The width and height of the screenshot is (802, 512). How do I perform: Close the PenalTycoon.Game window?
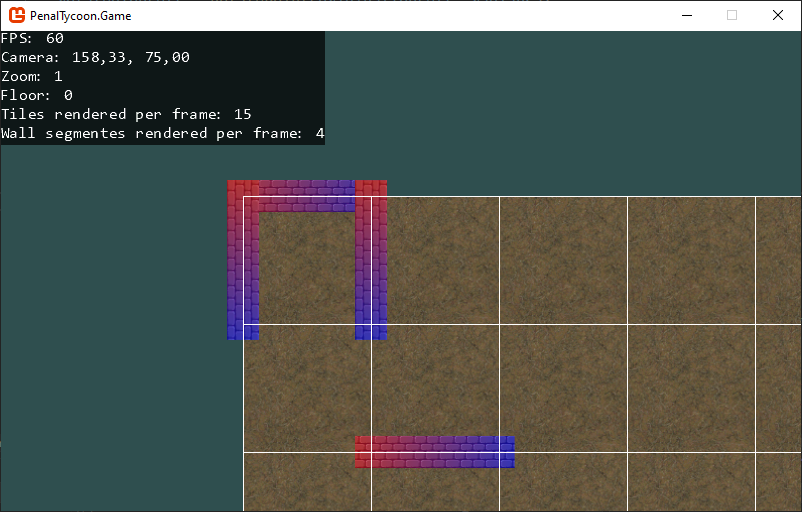tap(777, 15)
